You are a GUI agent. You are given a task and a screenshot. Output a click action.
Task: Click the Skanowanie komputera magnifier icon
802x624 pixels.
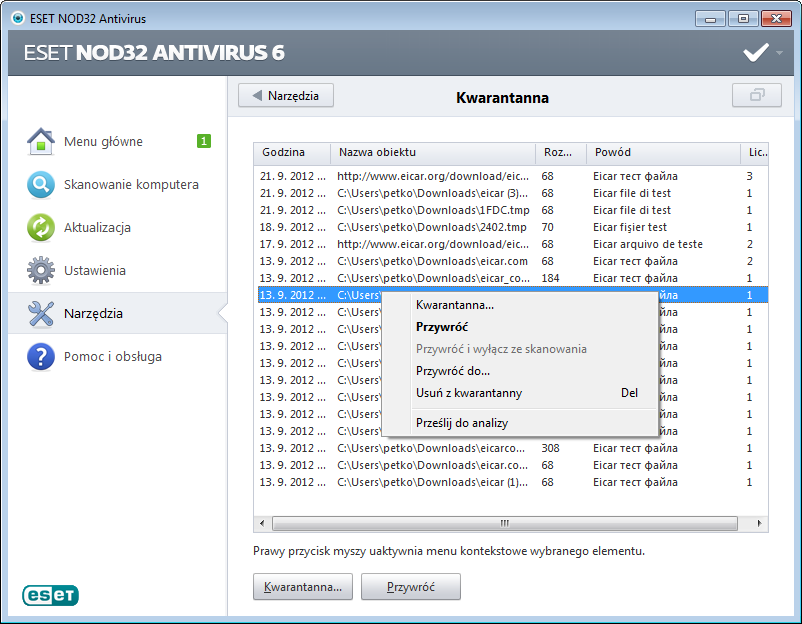click(x=41, y=184)
